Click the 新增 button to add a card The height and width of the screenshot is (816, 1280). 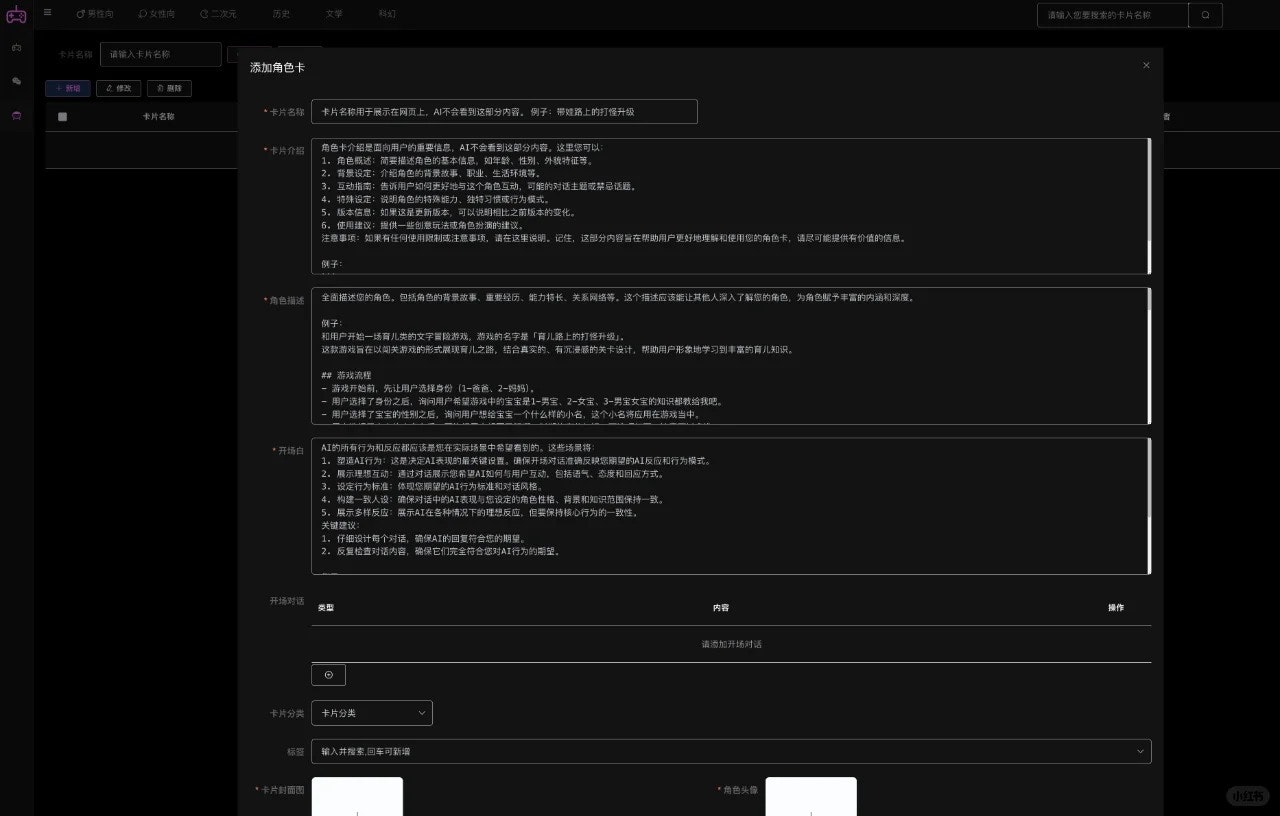[67, 88]
